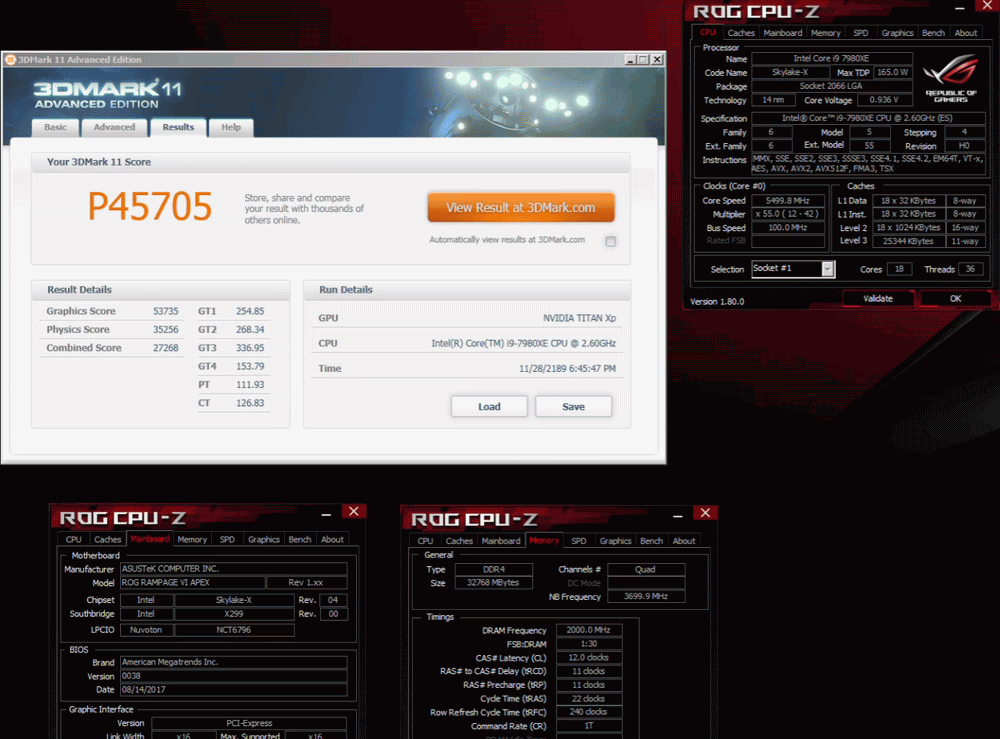The height and width of the screenshot is (739, 1000).
Task: Click the DRAM Frequency field 2000.0 MHz
Action: 589,630
